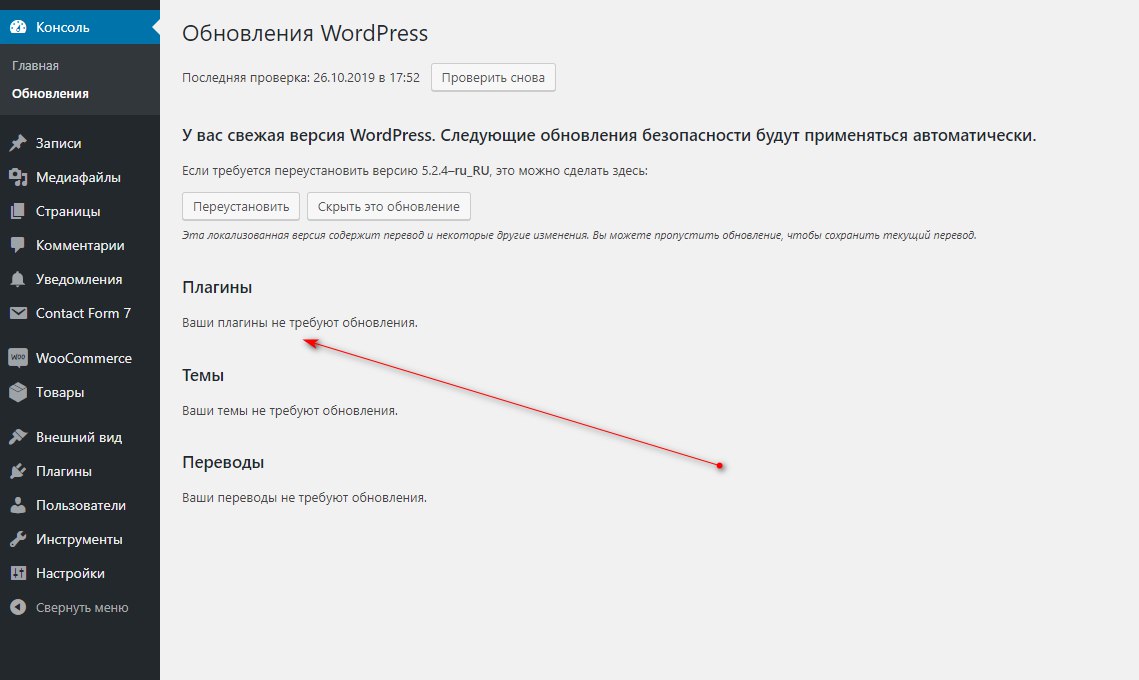Open Contact Form 7 menu

pos(80,313)
